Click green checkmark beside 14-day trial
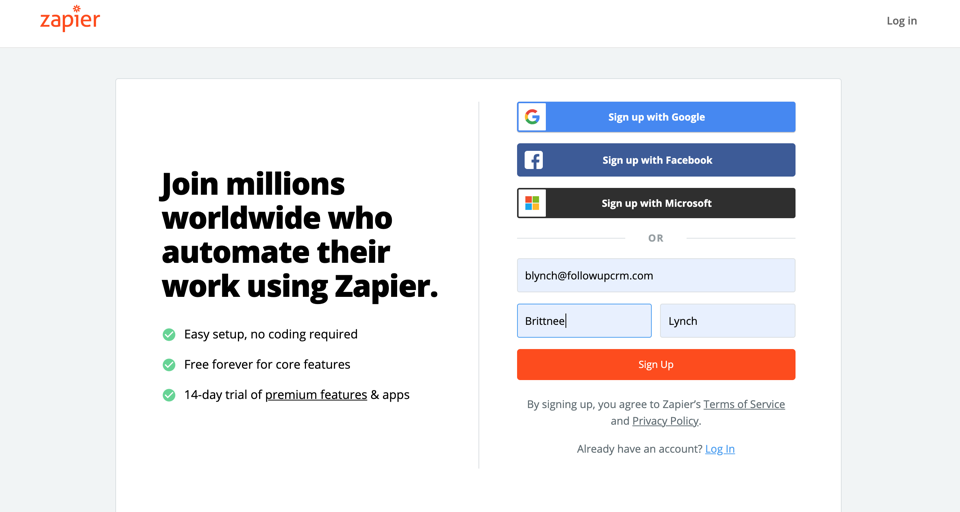The height and width of the screenshot is (512, 960). 169,395
